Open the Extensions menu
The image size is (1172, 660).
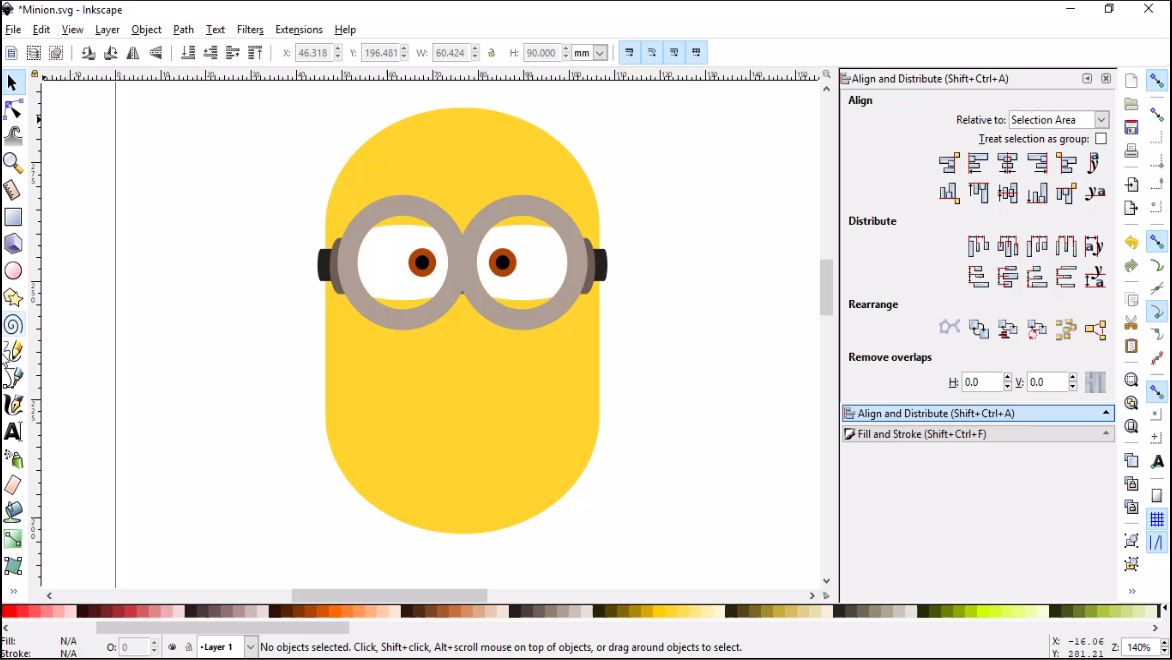(x=298, y=30)
